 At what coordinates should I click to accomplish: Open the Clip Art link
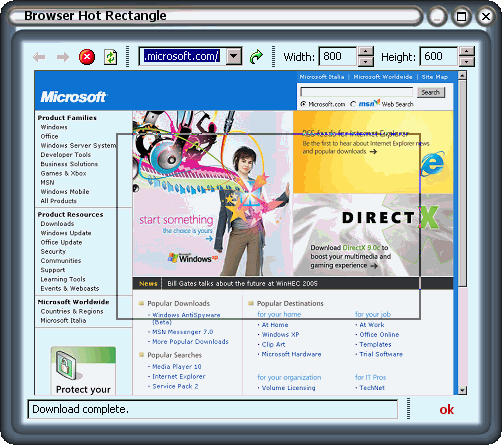pyautogui.click(x=273, y=344)
